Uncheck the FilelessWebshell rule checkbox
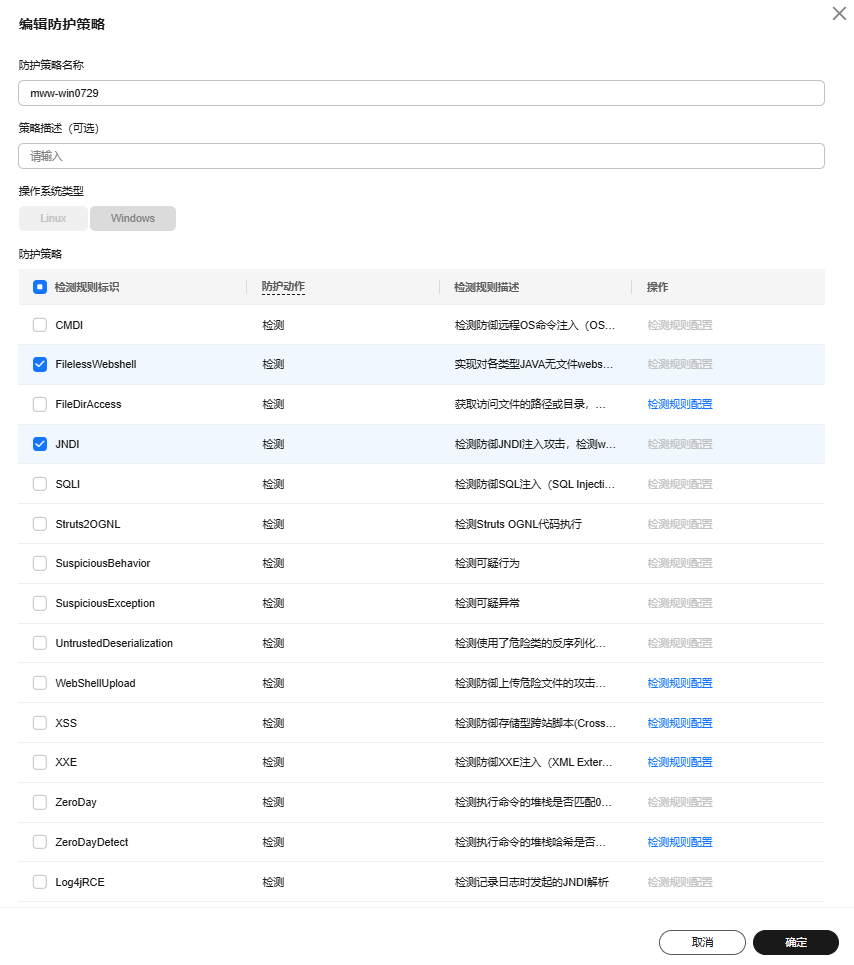 coord(40,364)
